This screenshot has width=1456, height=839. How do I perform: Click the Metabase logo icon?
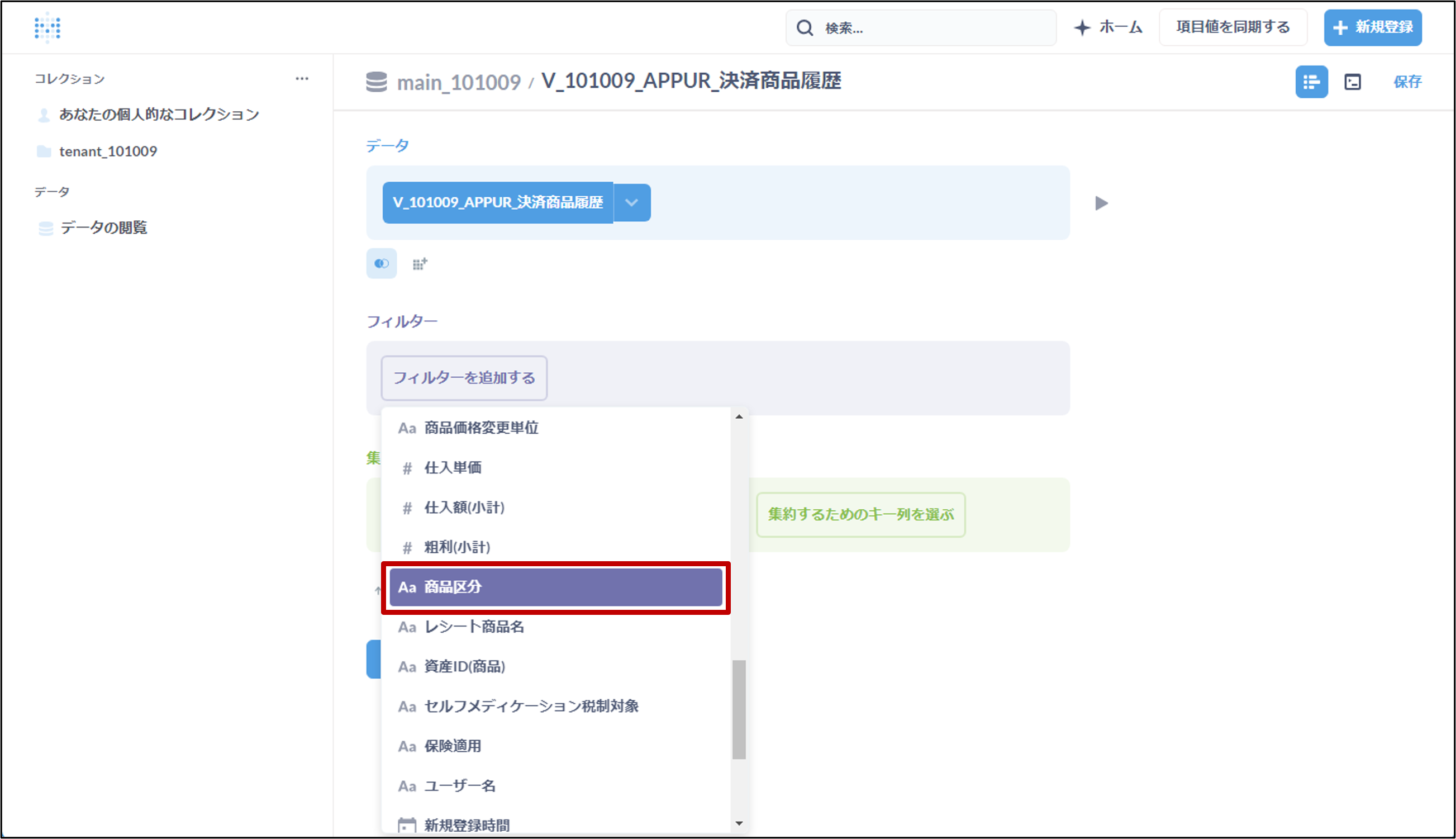click(47, 27)
